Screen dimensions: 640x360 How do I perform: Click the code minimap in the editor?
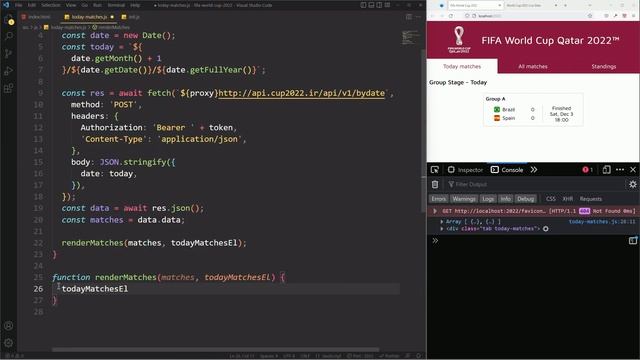pyautogui.click(x=410, y=38)
